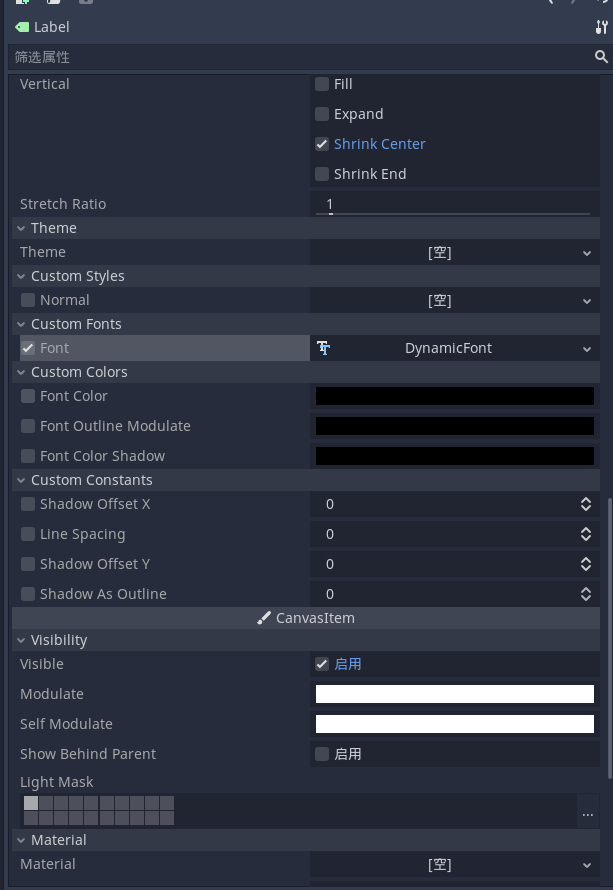Image resolution: width=613 pixels, height=890 pixels.
Task: Uncheck the Shrink Center checkbox
Action: click(x=322, y=144)
